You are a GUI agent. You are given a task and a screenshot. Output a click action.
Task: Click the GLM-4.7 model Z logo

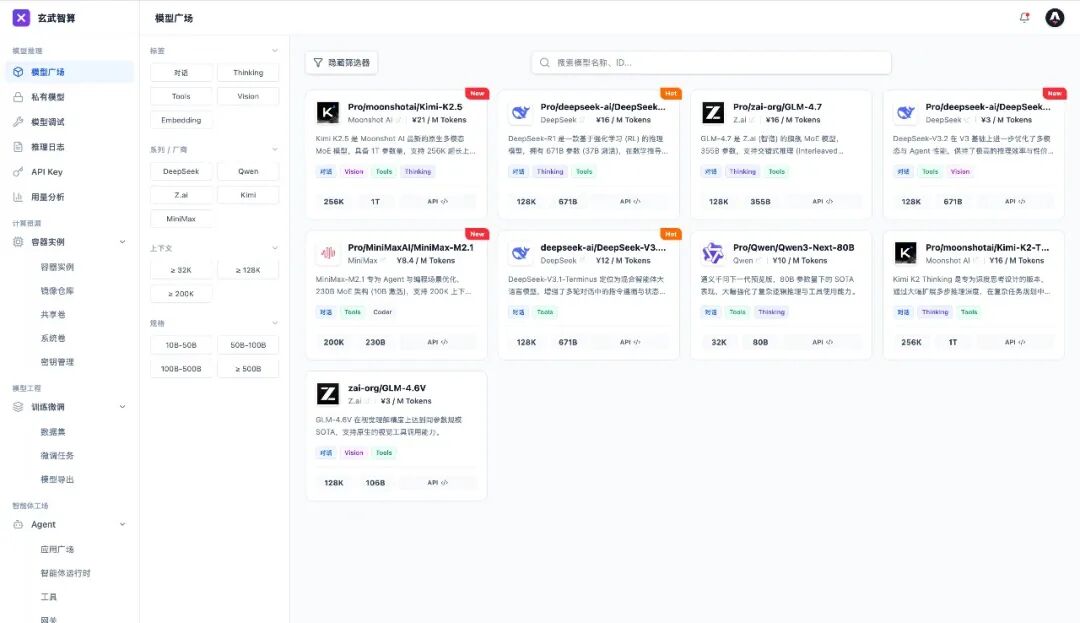click(x=713, y=113)
